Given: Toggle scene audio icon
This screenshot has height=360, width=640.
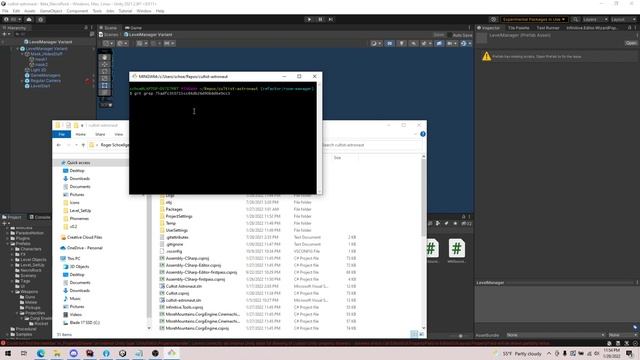Looking at the screenshot, I should click(413, 43).
